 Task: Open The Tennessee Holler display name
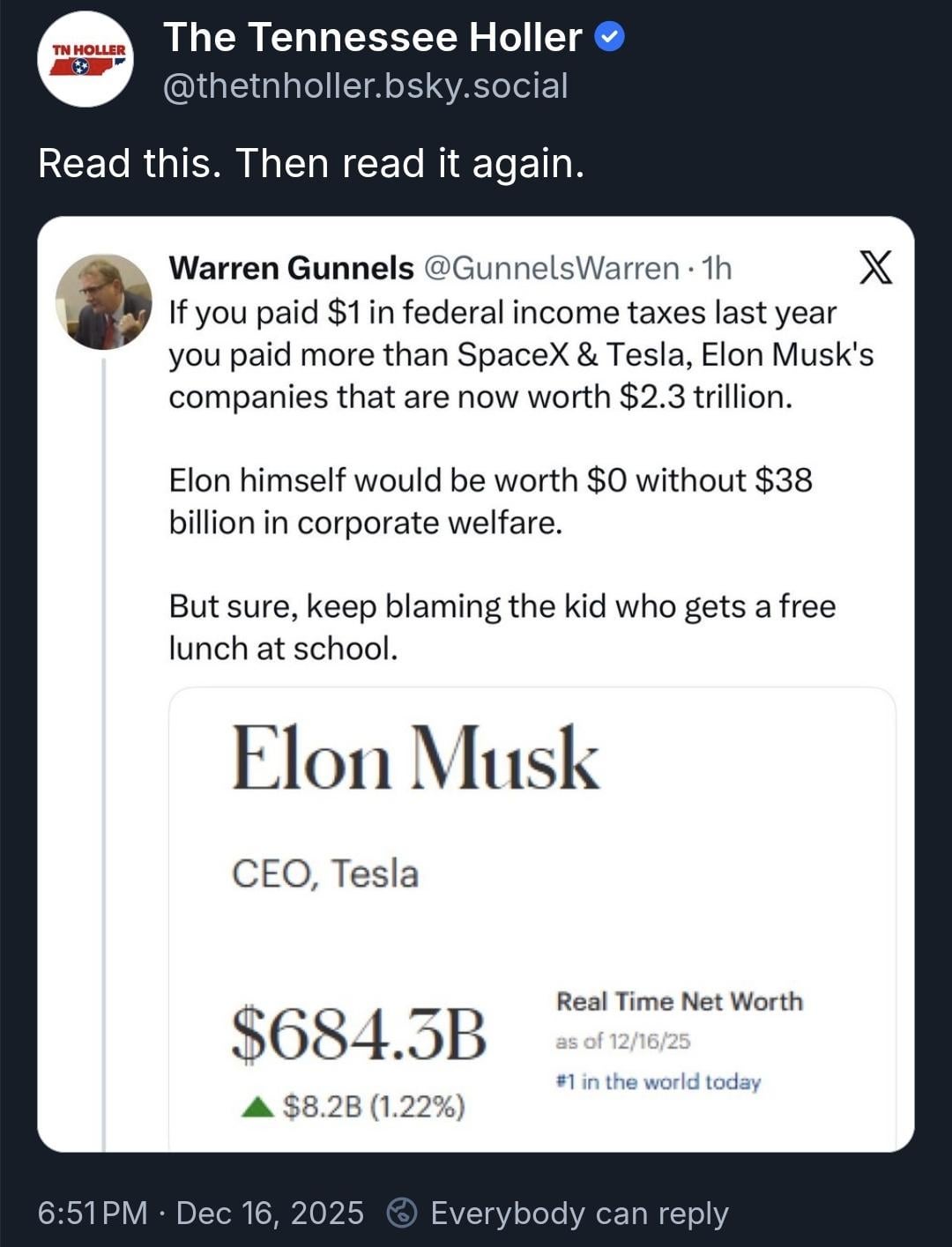pyautogui.click(x=372, y=38)
